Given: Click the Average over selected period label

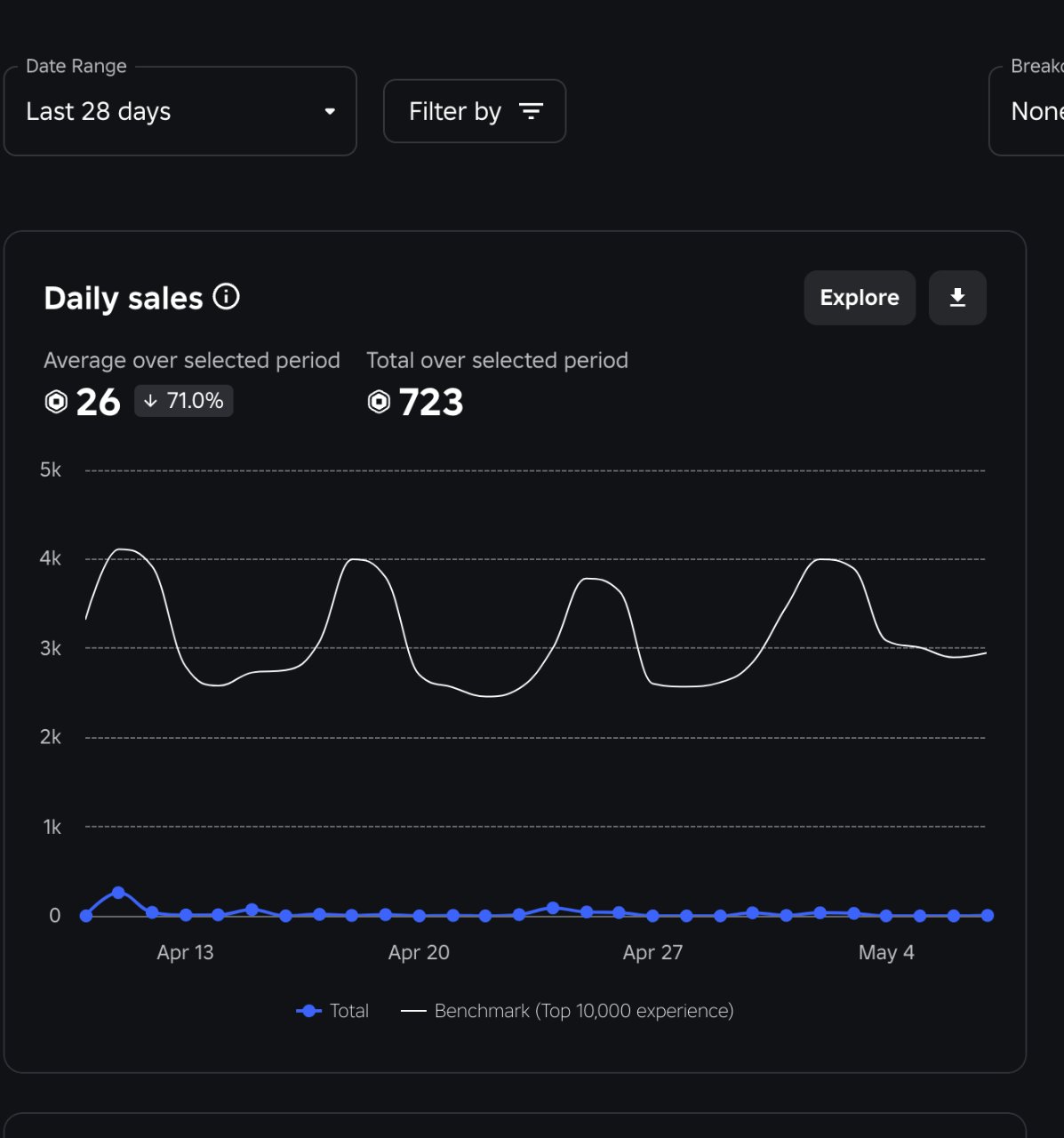Looking at the screenshot, I should (x=192, y=360).
